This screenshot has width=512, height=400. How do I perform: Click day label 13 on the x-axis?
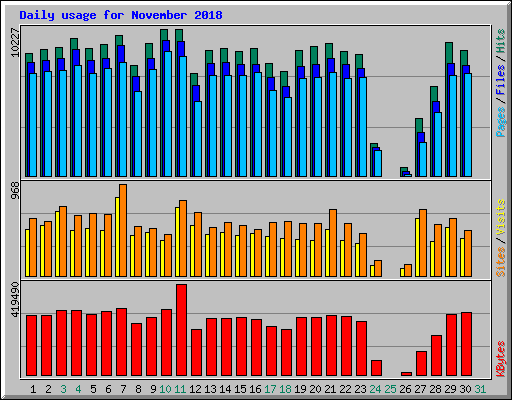[x=210, y=389]
